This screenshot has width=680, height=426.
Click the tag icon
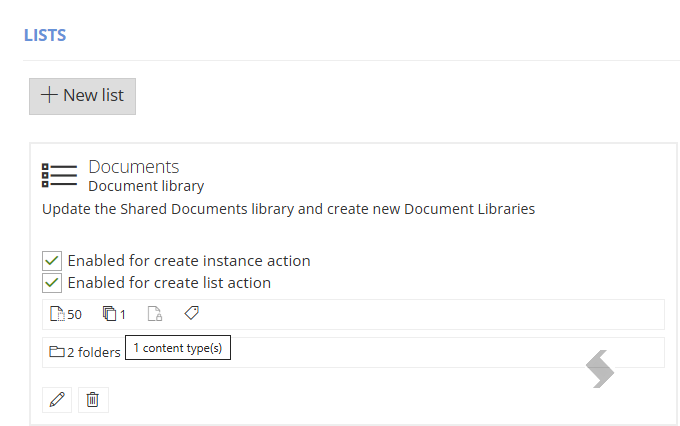click(192, 313)
